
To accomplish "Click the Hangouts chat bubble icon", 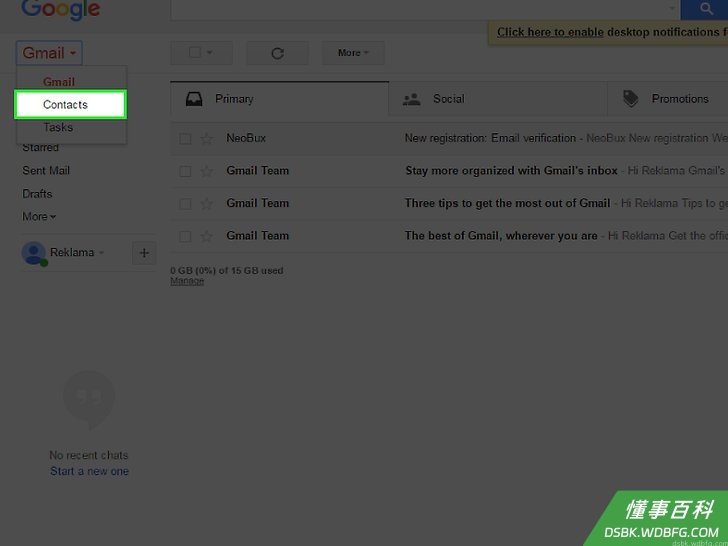I will click(89, 399).
